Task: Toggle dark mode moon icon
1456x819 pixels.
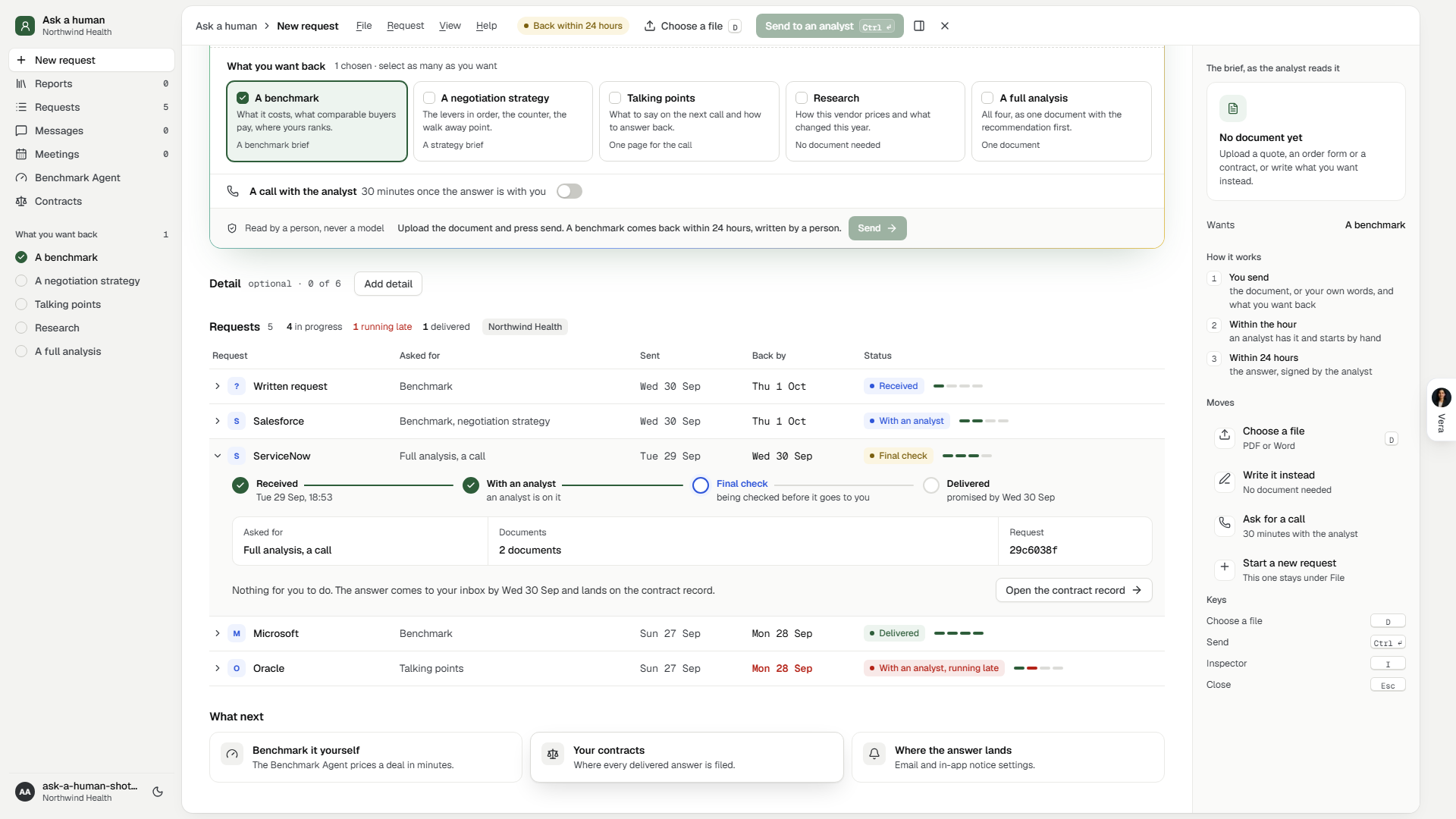Action: coord(158,792)
